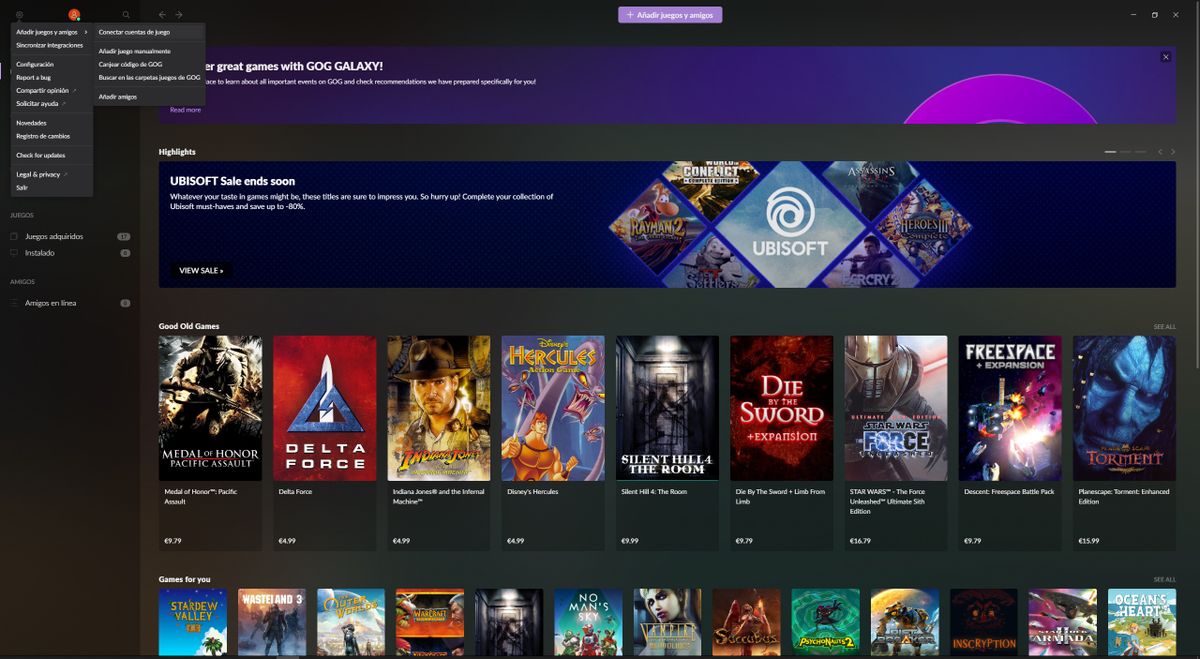Click the Amigos en línea friends icon

(x=13, y=302)
